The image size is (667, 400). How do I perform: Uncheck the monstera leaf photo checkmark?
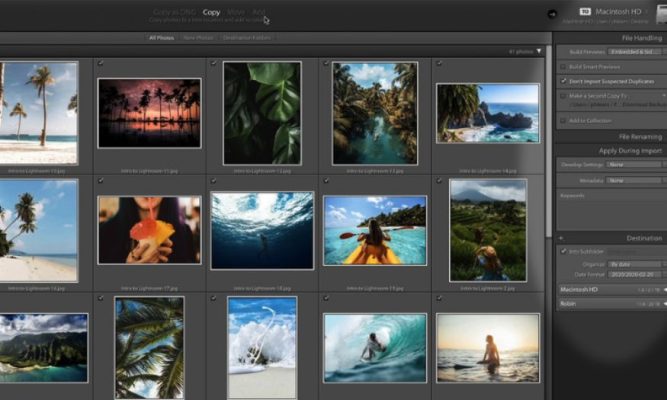pyautogui.click(x=214, y=63)
